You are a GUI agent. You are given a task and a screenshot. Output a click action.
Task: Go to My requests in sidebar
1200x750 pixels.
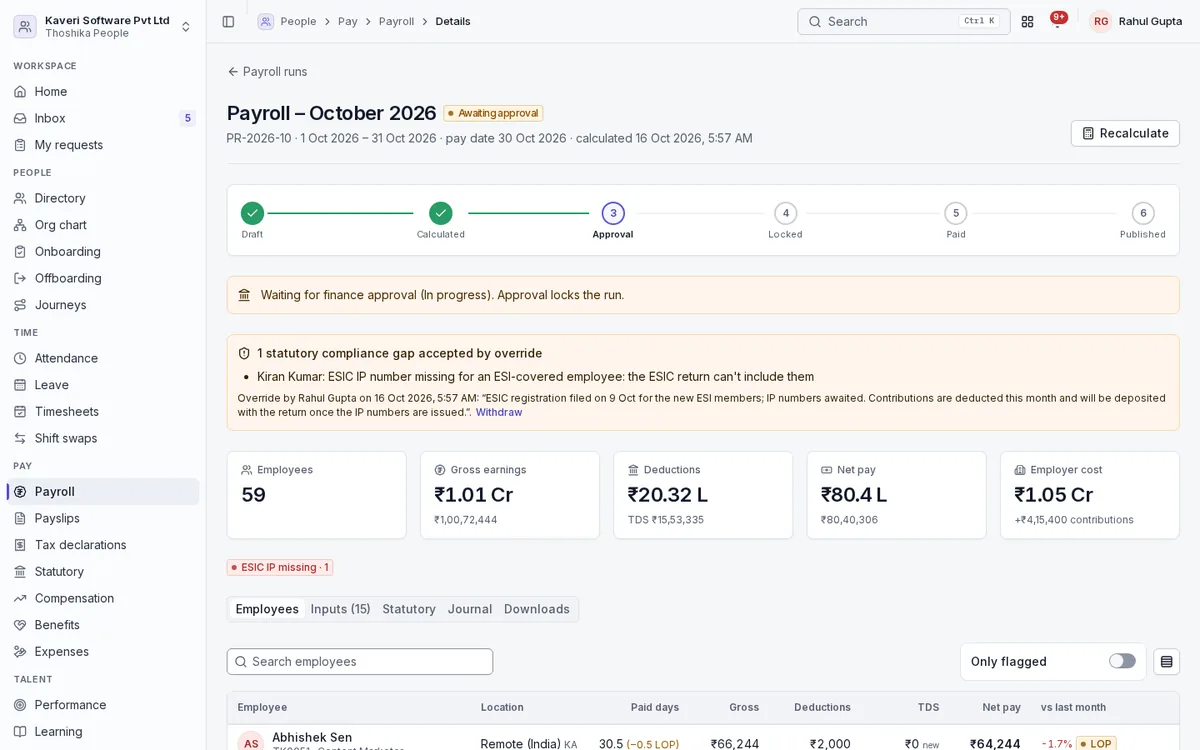[103, 145]
